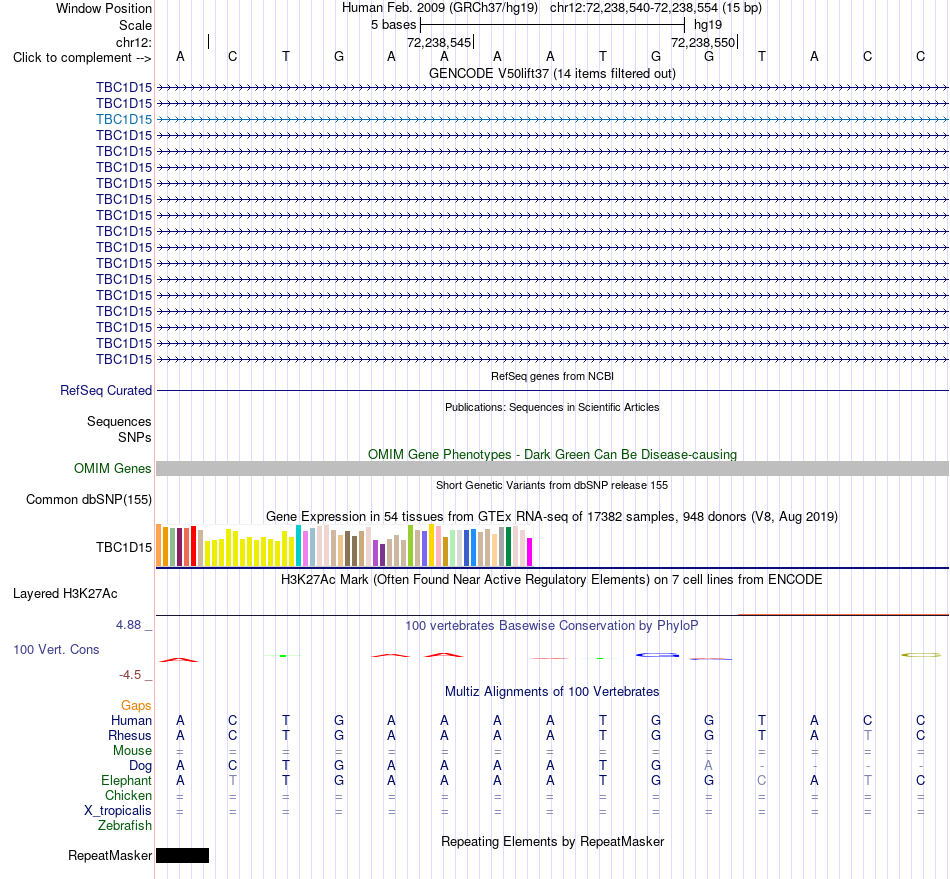Click the Scale label
The width and height of the screenshot is (950, 879).
(135, 25)
